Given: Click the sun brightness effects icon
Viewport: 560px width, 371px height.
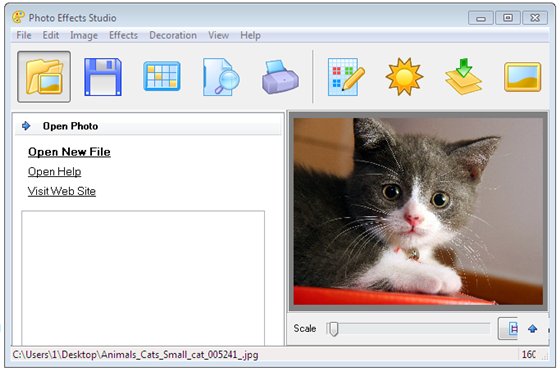Looking at the screenshot, I should point(404,77).
